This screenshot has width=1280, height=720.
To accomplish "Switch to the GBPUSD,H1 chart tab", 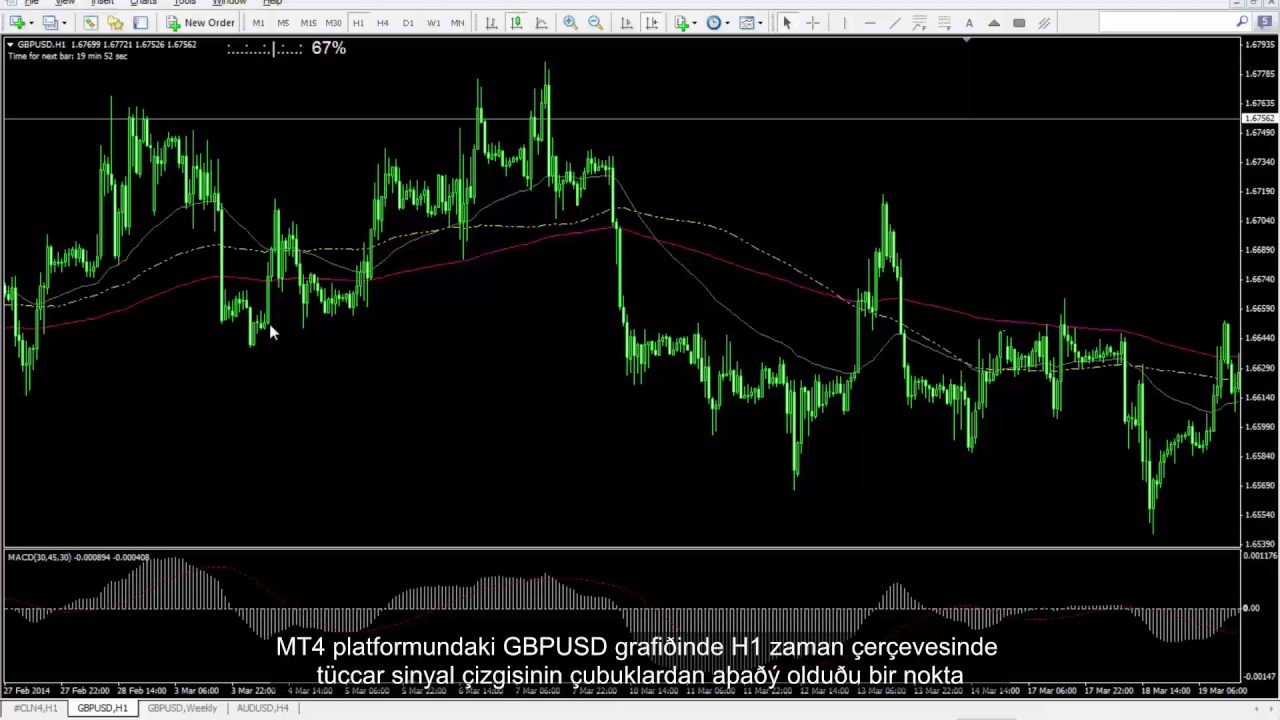I will click(x=102, y=708).
